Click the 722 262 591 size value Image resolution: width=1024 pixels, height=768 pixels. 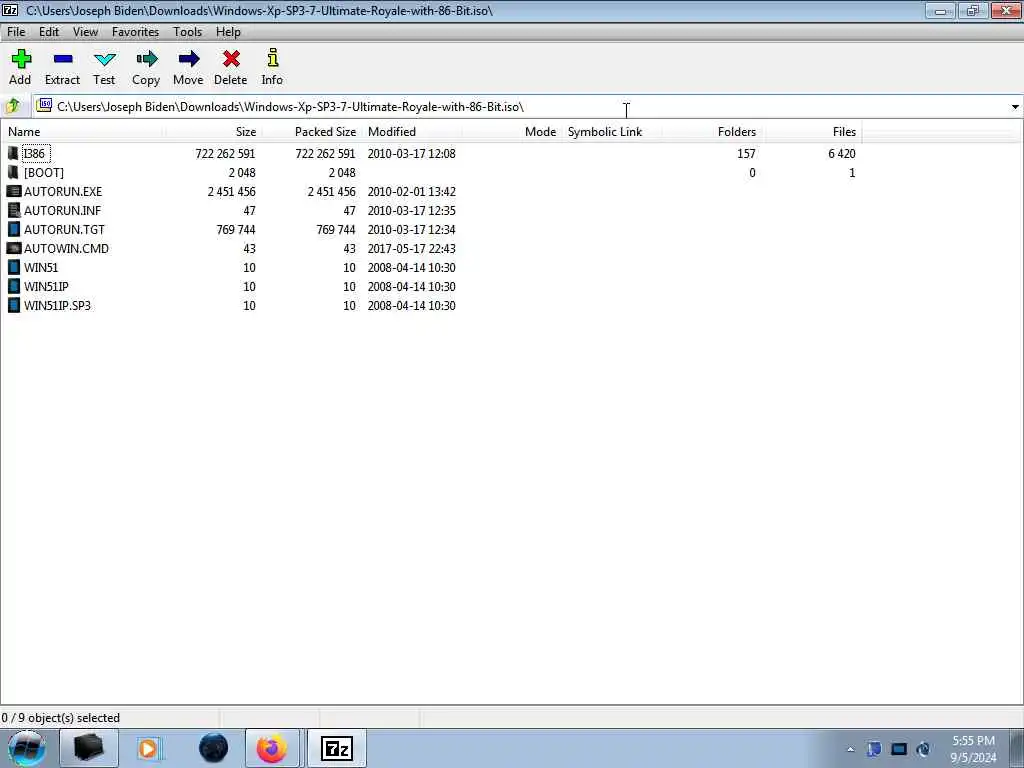click(x=225, y=153)
